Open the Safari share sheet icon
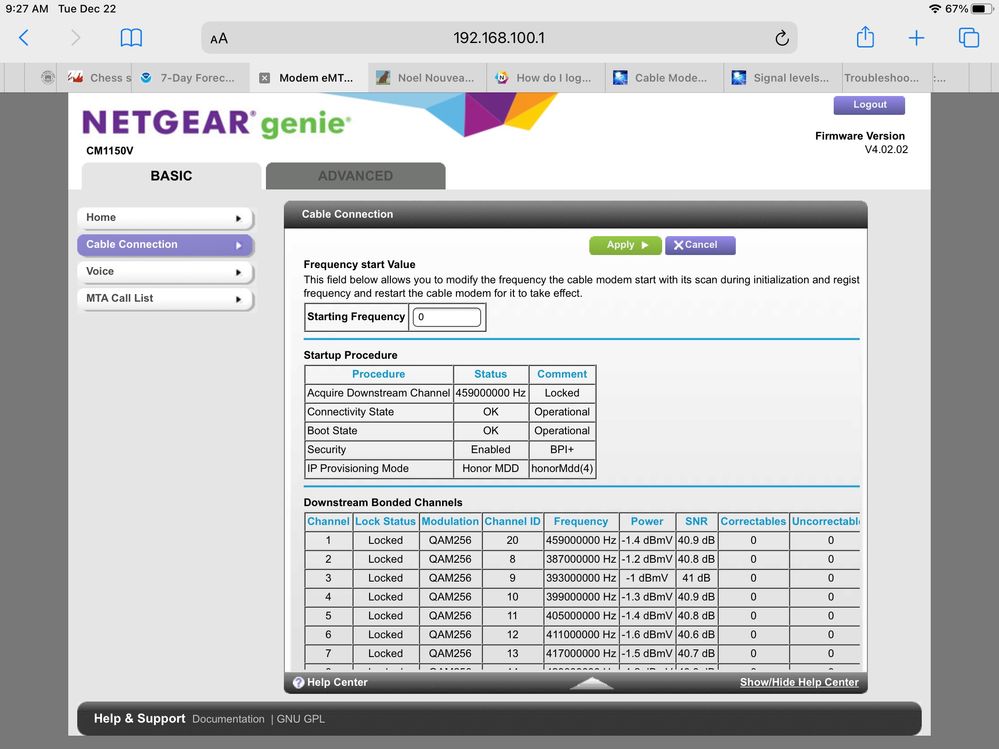This screenshot has height=749, width=999. click(x=865, y=38)
